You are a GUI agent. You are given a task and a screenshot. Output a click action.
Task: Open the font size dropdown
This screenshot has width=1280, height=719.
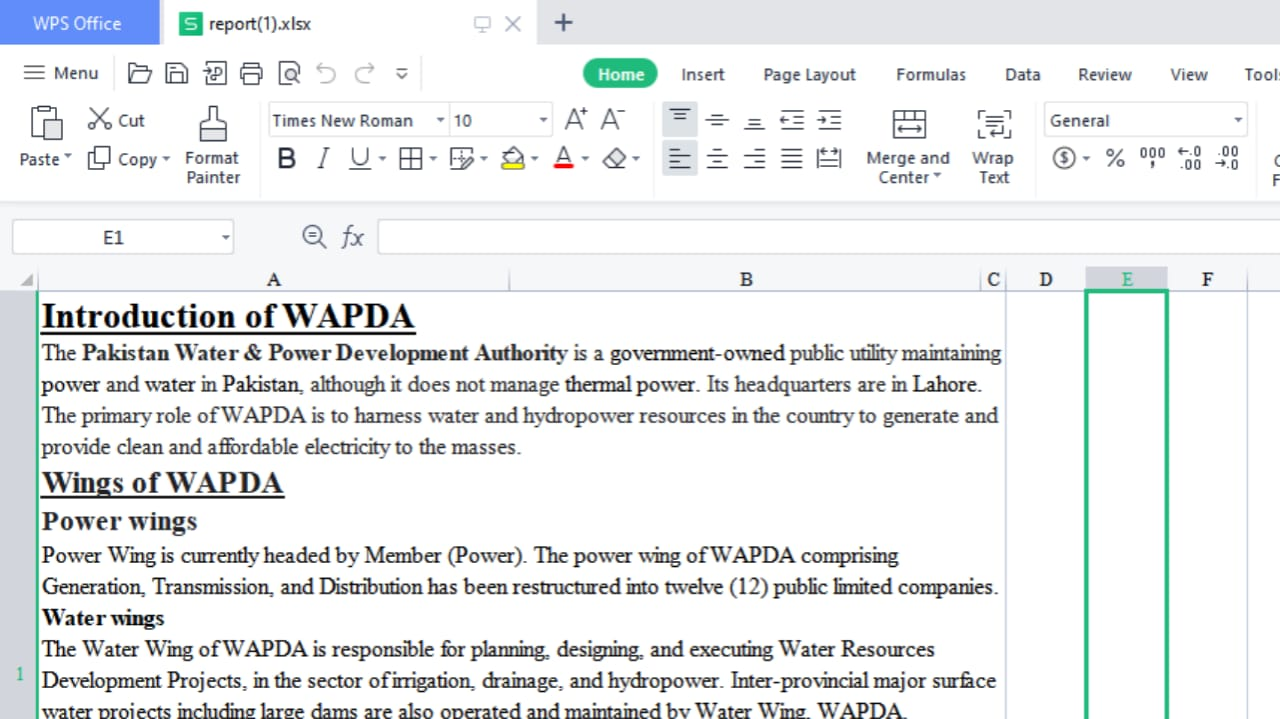(x=542, y=119)
